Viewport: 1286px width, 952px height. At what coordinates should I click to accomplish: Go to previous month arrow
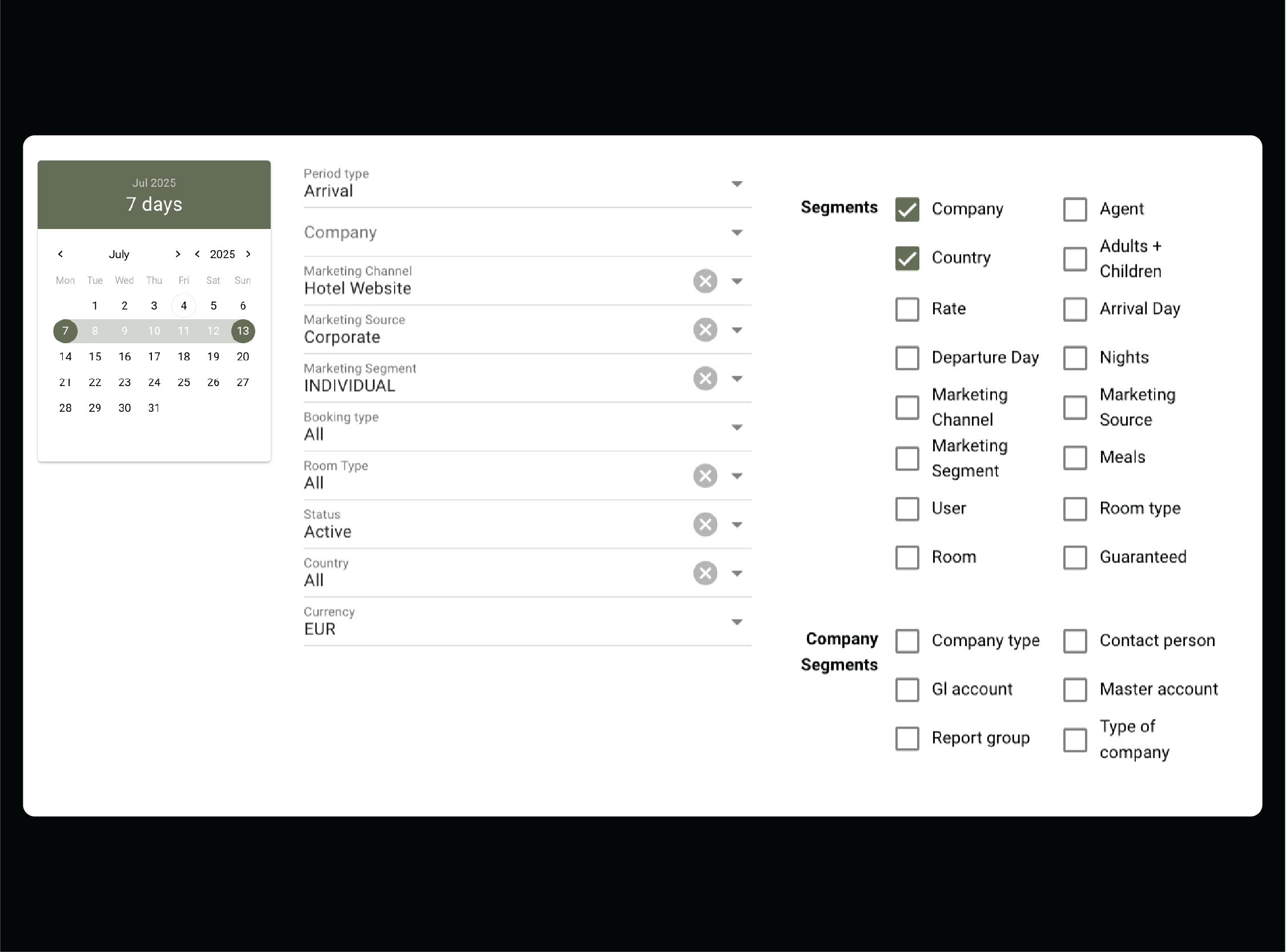click(x=61, y=254)
